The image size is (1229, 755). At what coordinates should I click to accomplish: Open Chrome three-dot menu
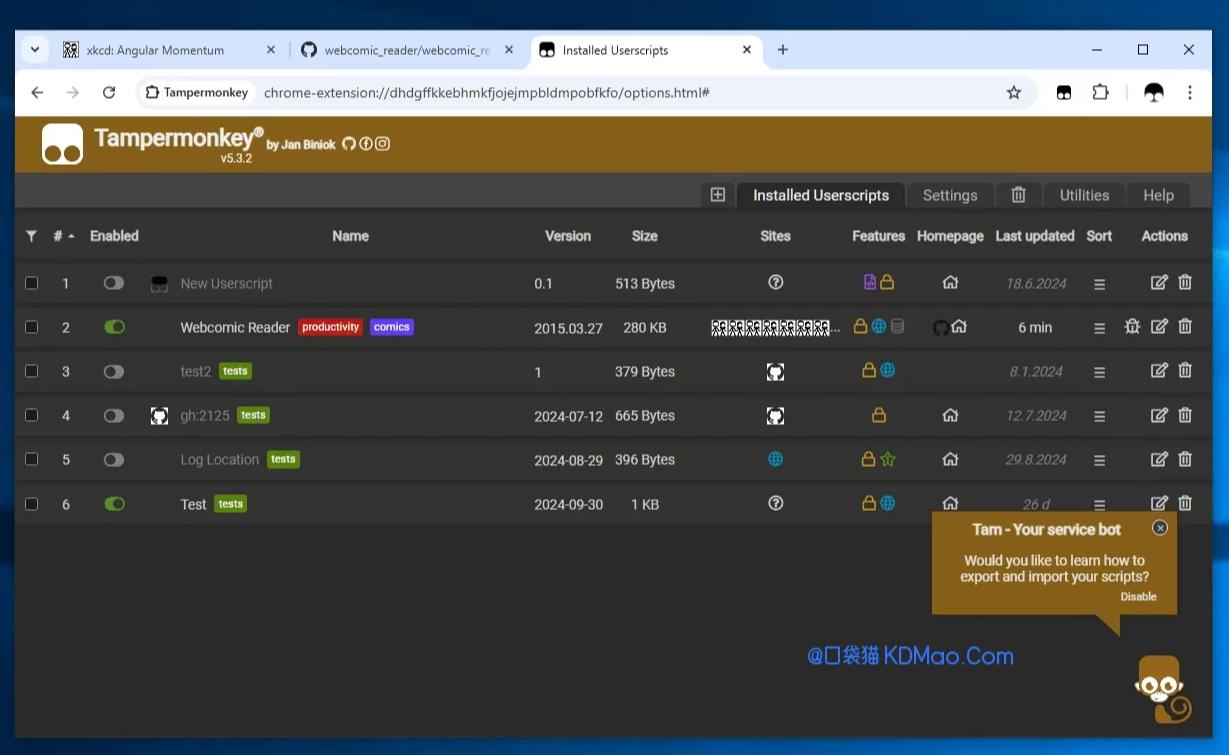pyautogui.click(x=1190, y=92)
